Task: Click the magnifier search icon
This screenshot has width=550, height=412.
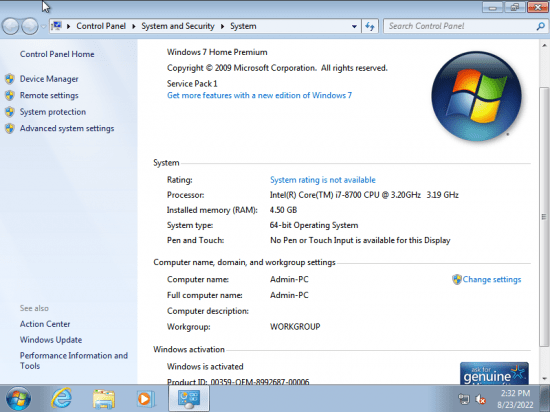Action: point(541,26)
